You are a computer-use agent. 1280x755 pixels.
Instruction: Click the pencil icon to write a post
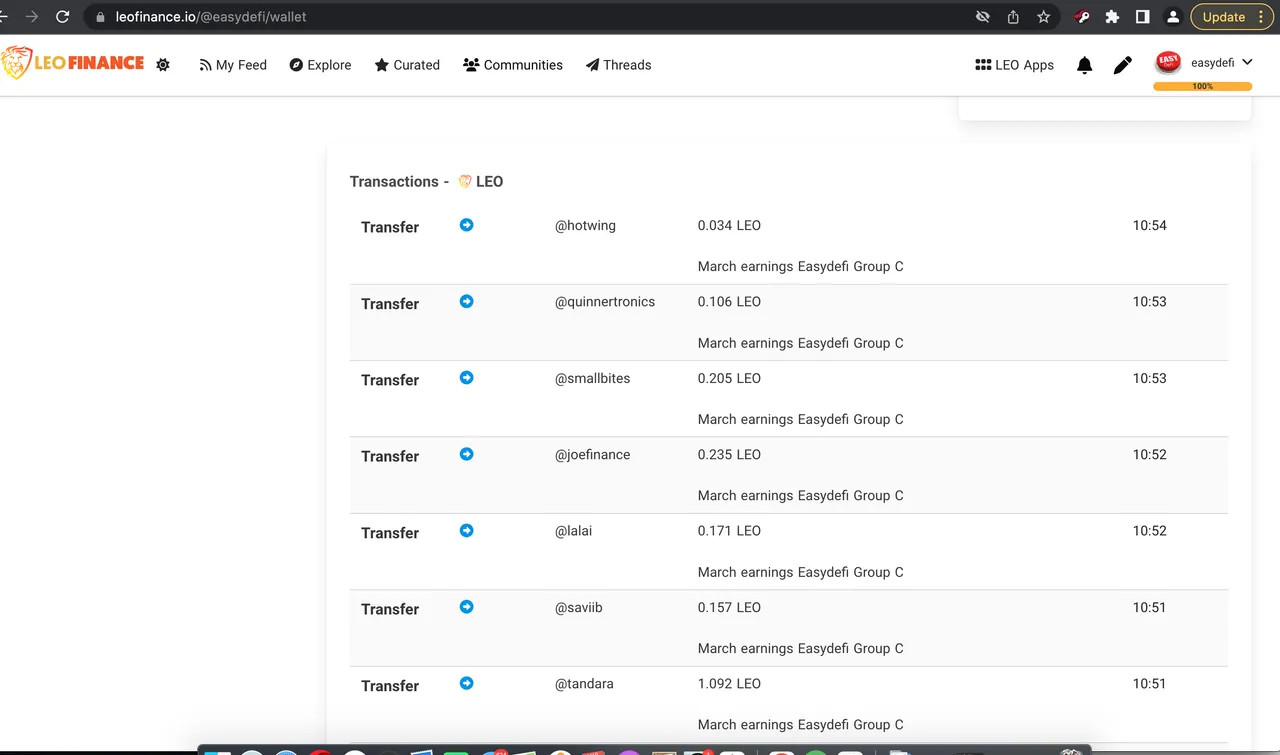tap(1123, 65)
